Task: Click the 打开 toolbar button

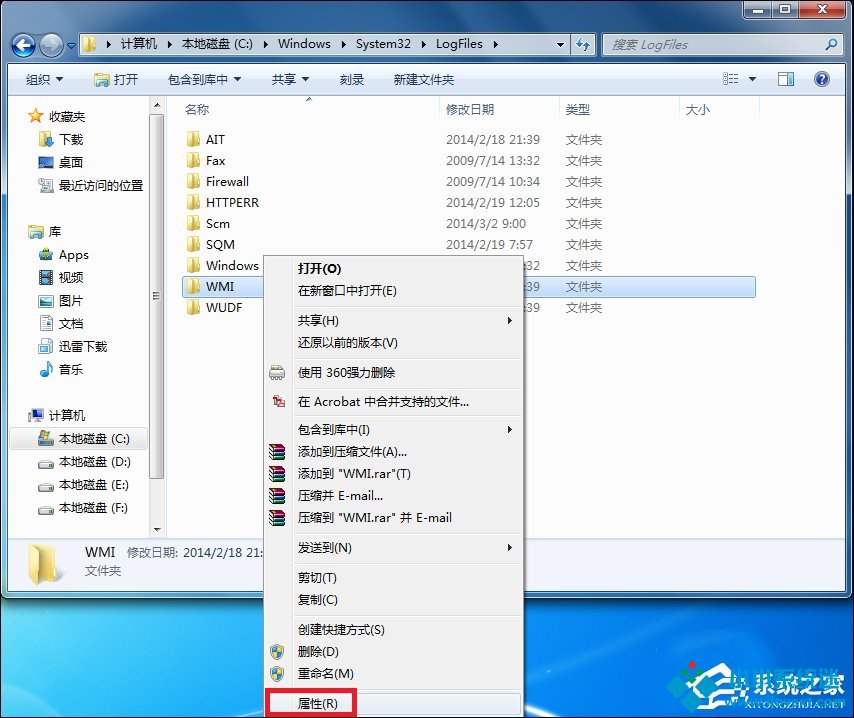Action: click(x=116, y=80)
